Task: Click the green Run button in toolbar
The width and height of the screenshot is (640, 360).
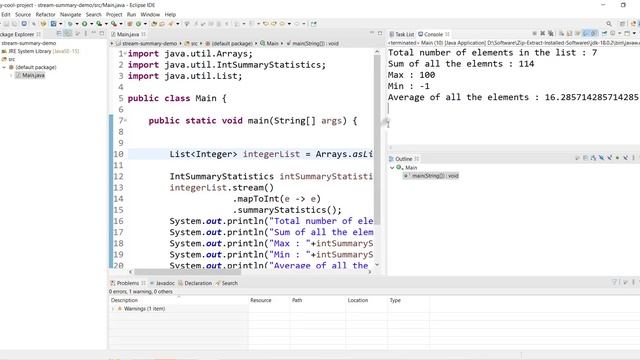Action: 84,24
